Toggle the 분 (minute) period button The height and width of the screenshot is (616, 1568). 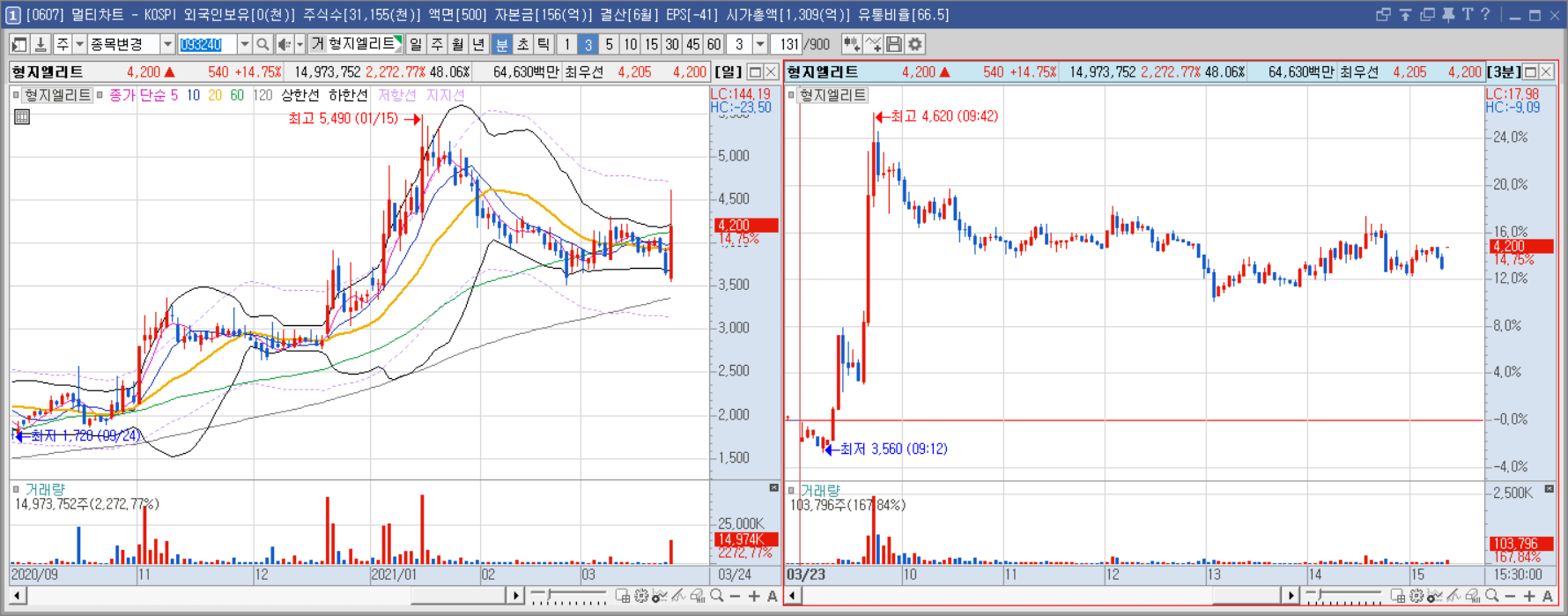(x=501, y=44)
